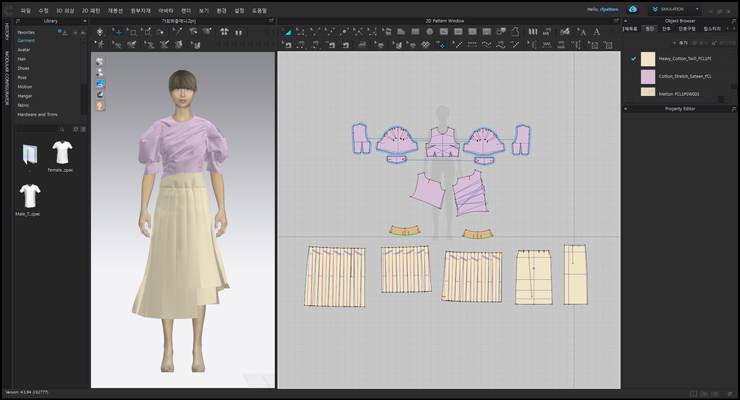Image resolution: width=740 pixels, height=400 pixels.
Task: Click the refresh icon beside library search
Action: pos(76,129)
